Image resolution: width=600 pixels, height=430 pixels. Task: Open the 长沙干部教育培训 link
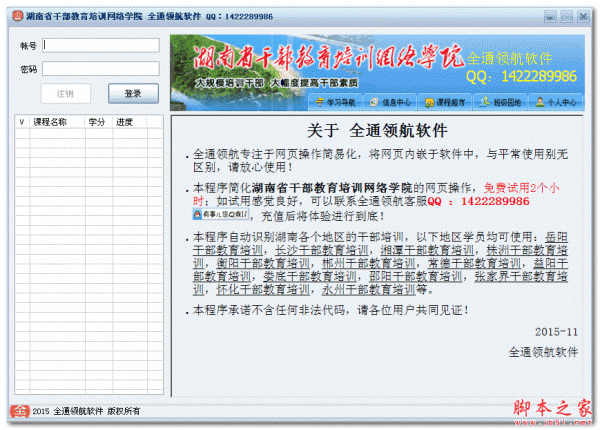(x=321, y=251)
